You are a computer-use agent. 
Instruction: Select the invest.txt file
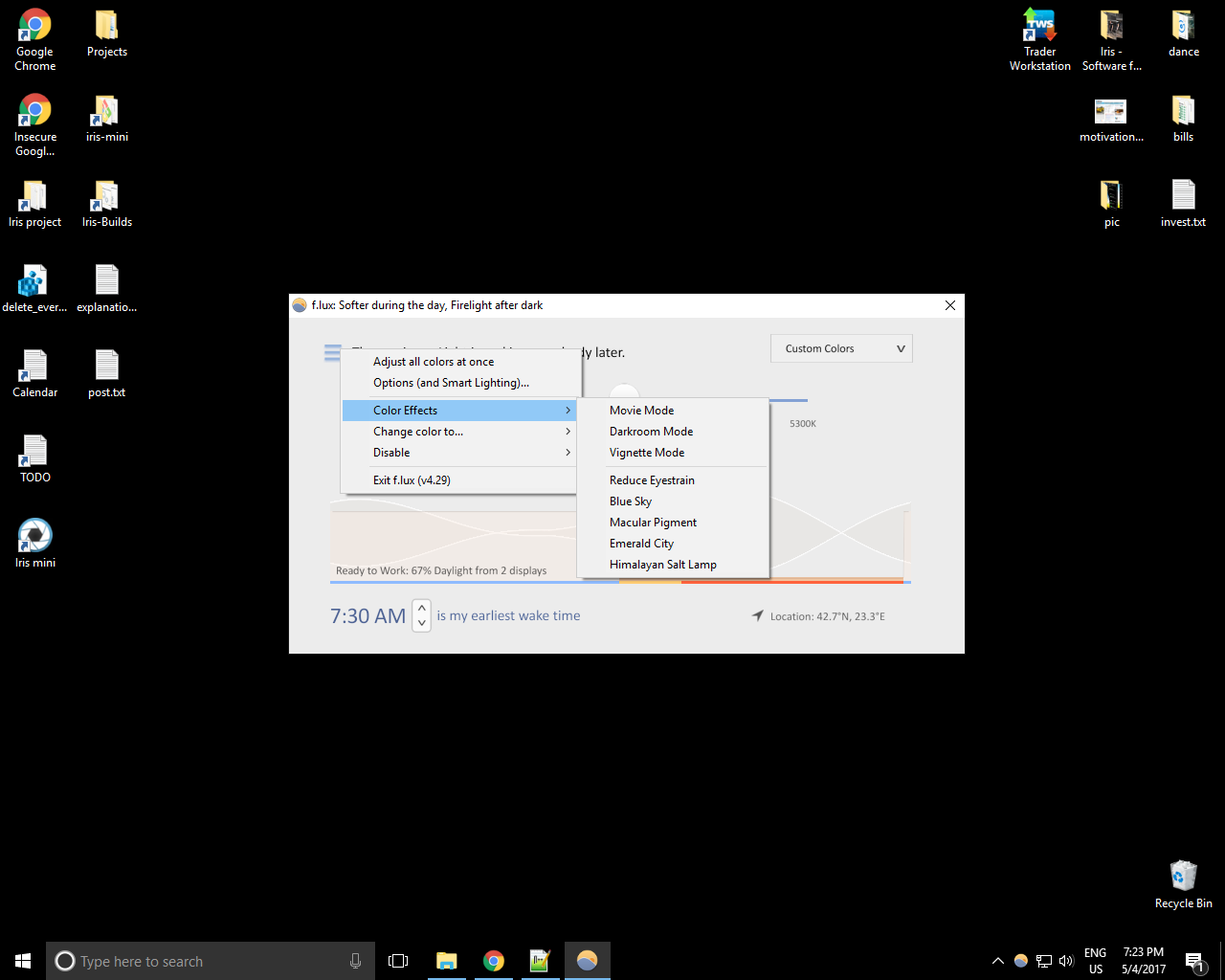tap(1184, 204)
